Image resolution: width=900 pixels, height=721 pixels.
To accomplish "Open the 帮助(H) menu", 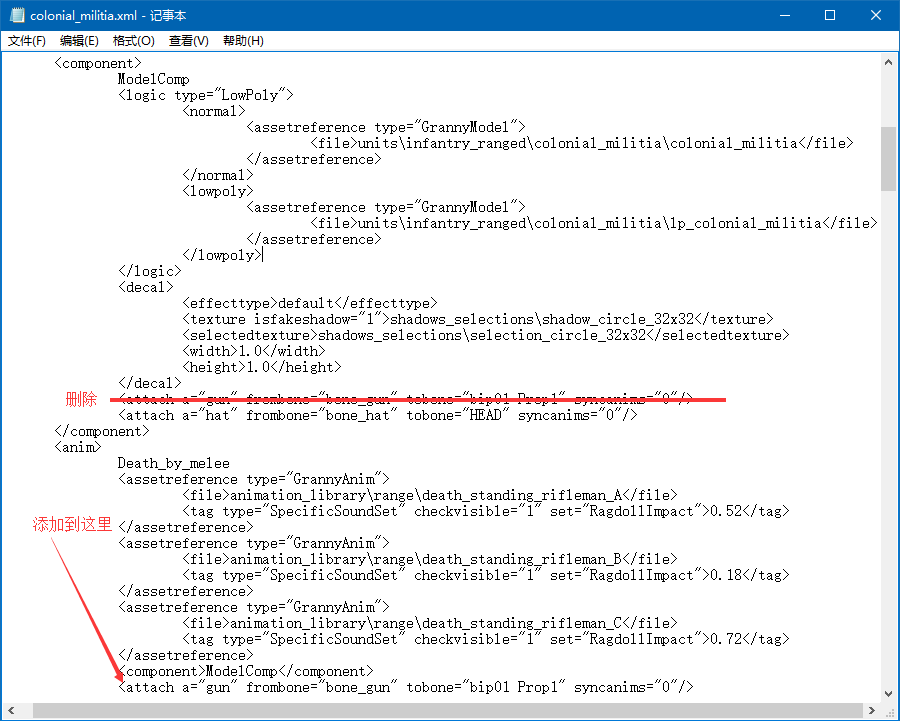I will (243, 41).
